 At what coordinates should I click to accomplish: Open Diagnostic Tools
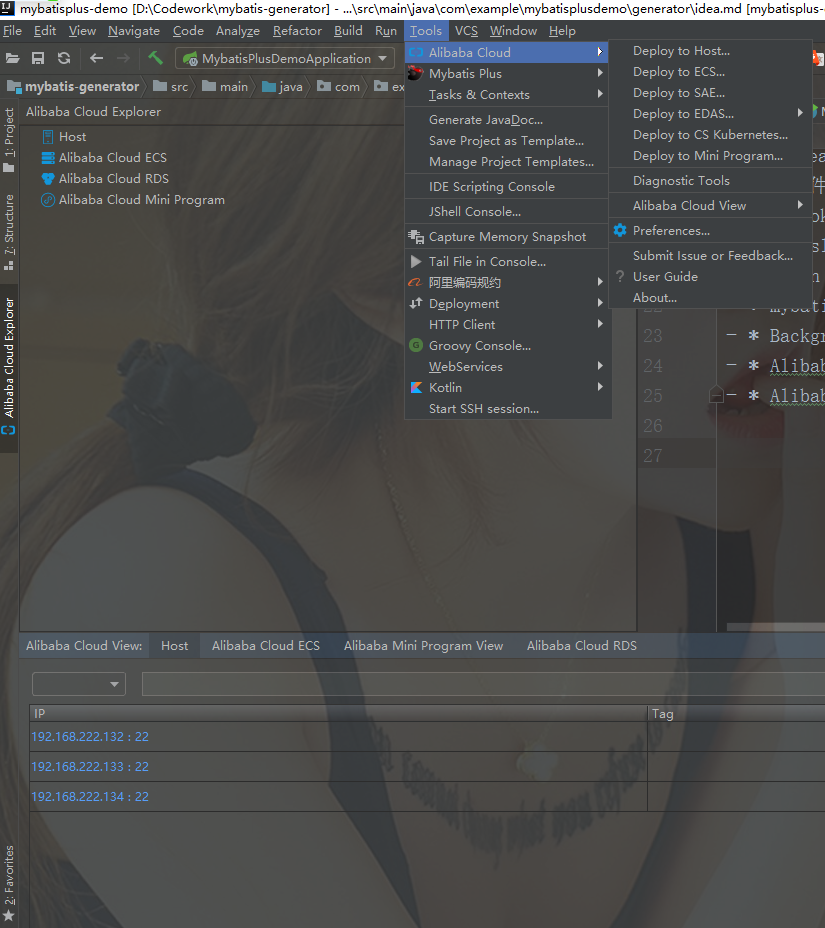(710, 181)
